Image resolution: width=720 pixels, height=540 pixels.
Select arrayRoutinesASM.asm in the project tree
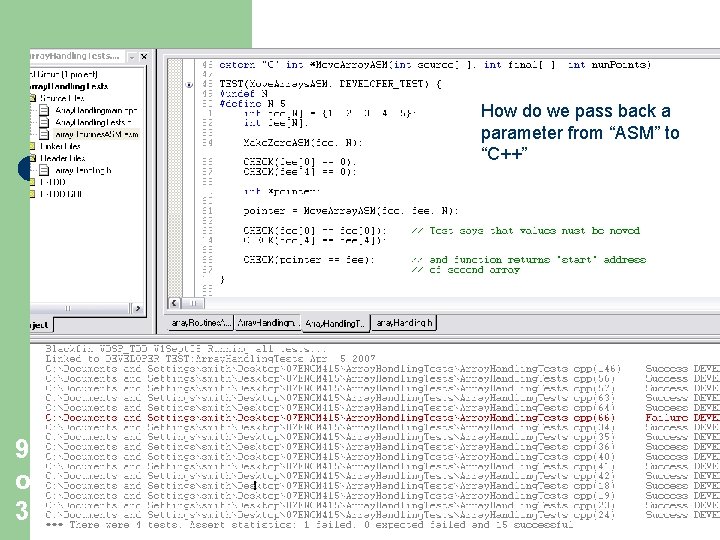pyautogui.click(x=96, y=134)
